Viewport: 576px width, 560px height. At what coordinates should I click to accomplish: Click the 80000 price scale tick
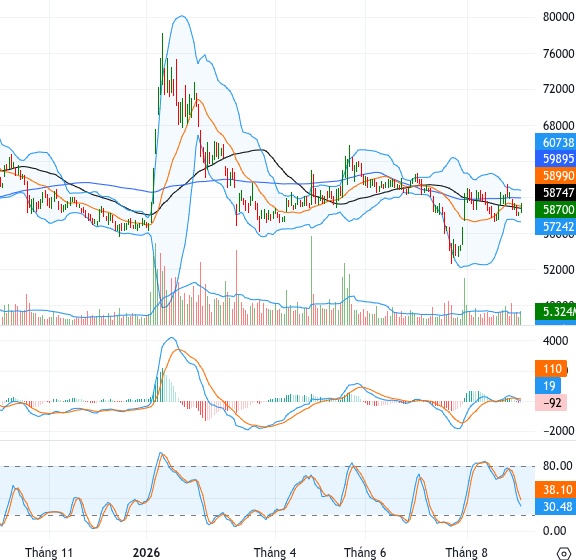pos(558,17)
